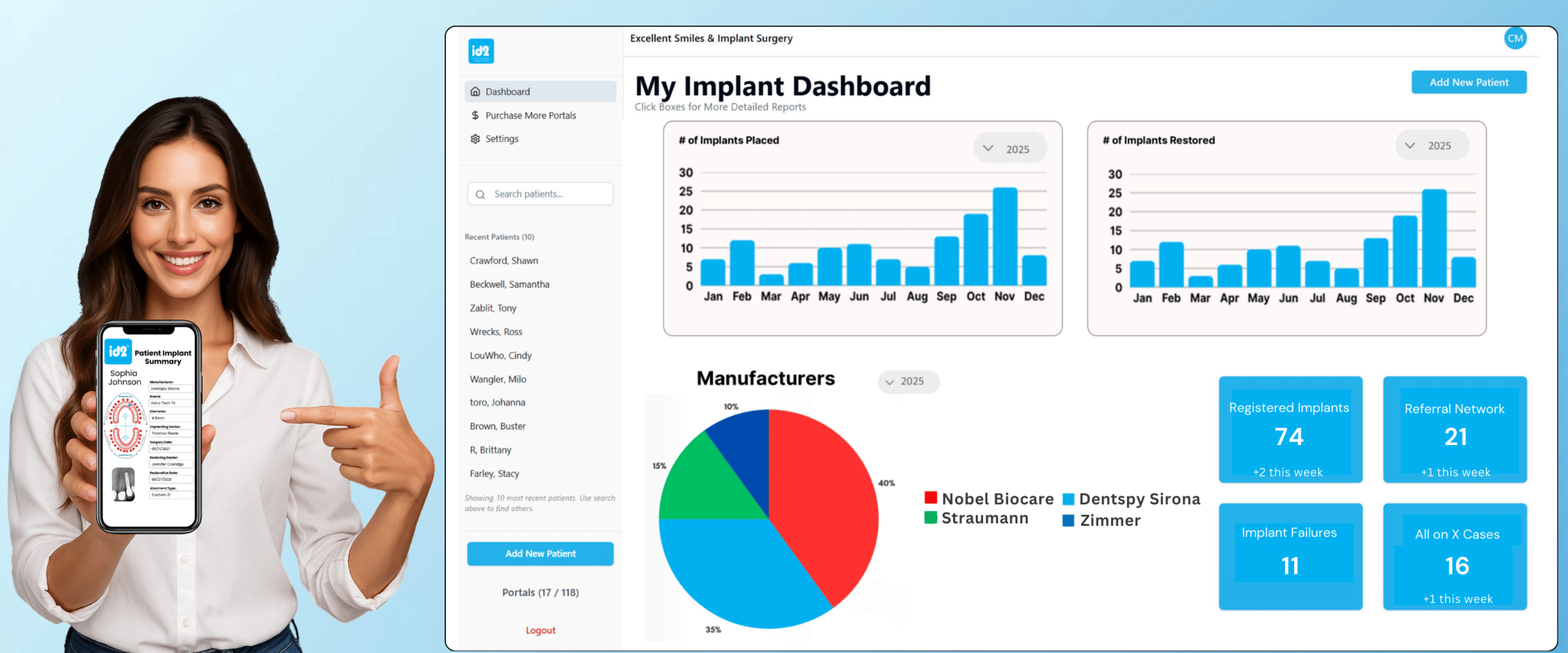Click the Settings gear icon
The height and width of the screenshot is (653, 1568).
click(475, 139)
